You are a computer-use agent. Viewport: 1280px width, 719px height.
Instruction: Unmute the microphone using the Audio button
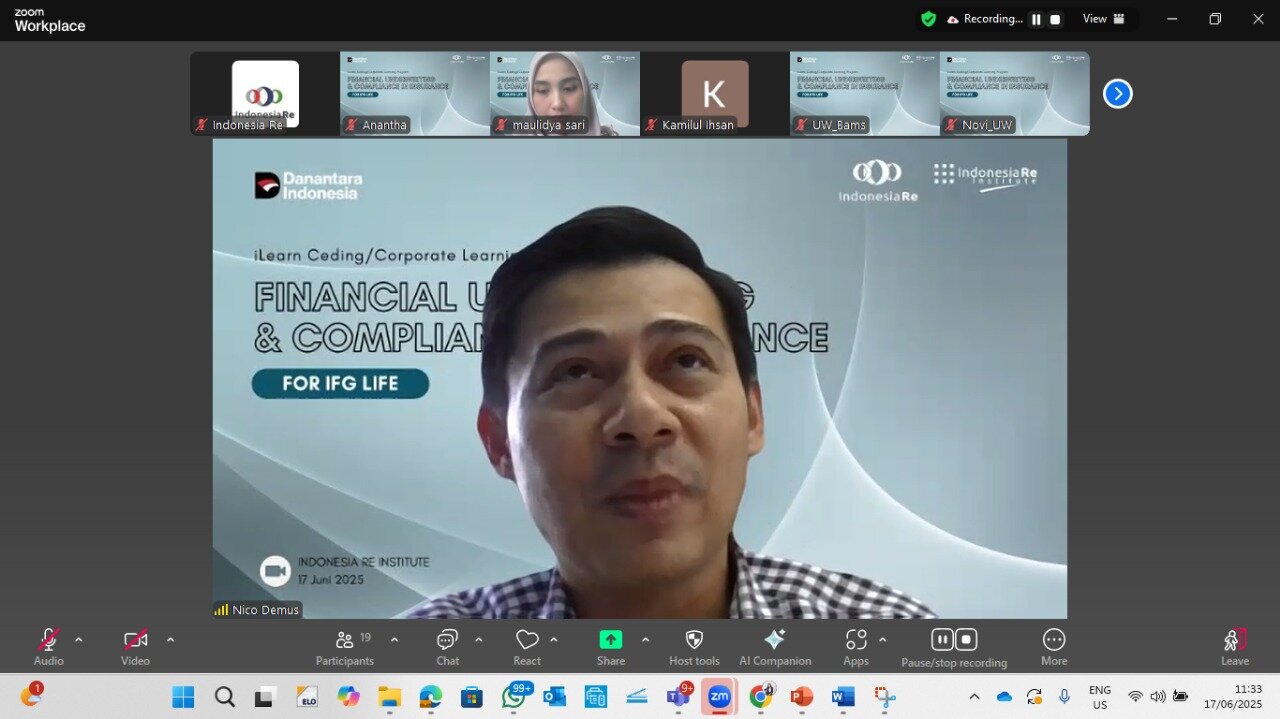tap(48, 646)
